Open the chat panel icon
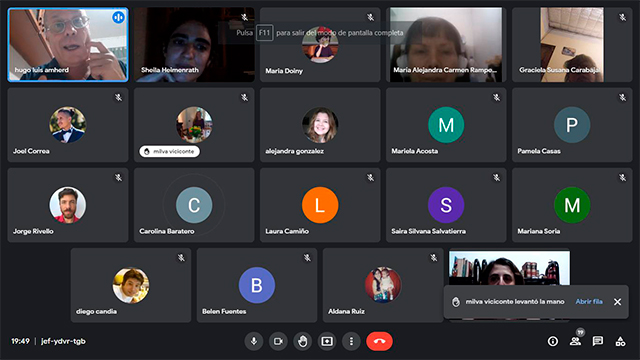The image size is (640, 360). point(598,341)
